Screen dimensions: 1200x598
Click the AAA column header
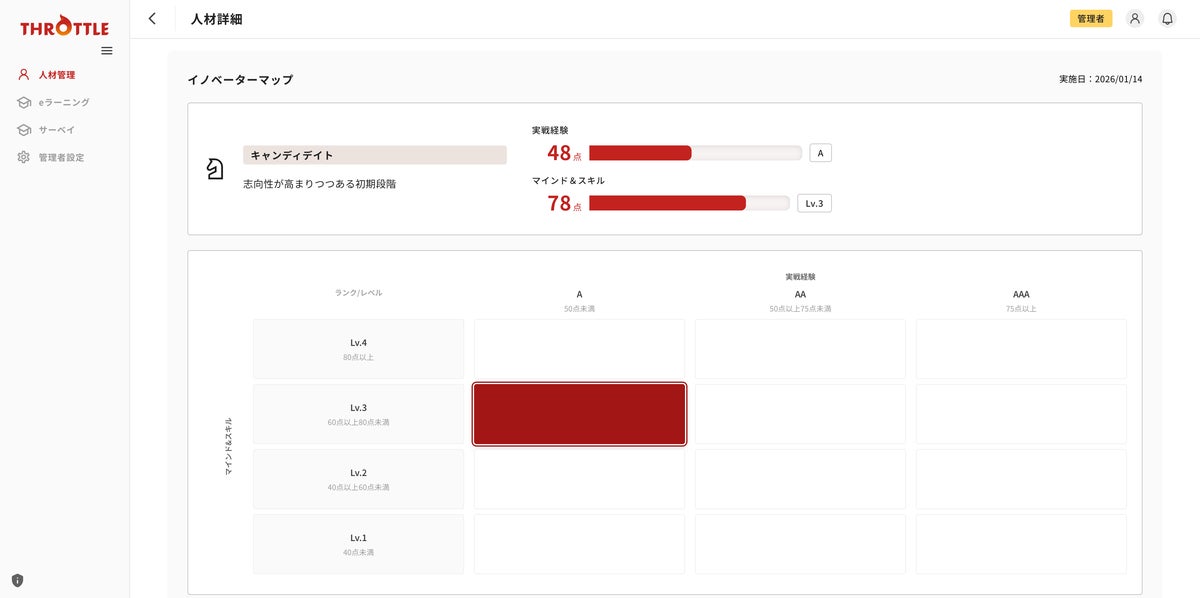coord(1021,294)
